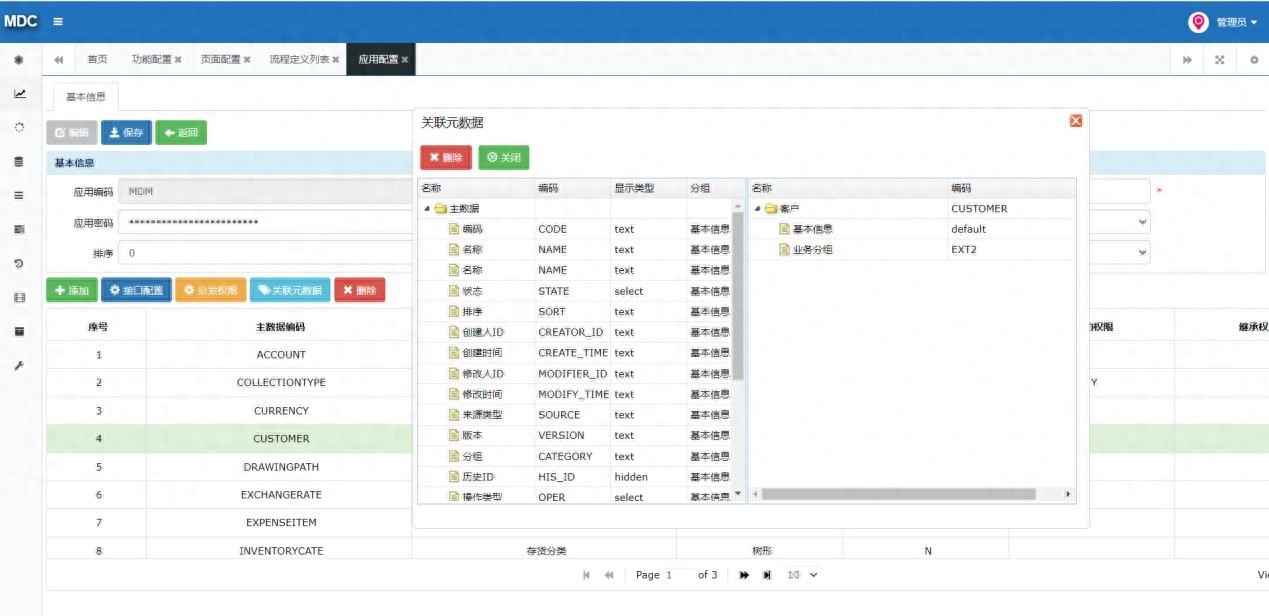Open the history icon in left sidebar
This screenshot has width=1269, height=616.
click(19, 264)
